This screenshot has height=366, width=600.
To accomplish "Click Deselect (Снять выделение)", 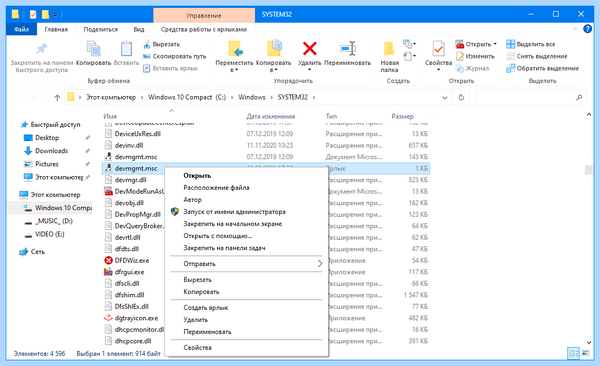I will click(x=536, y=56).
